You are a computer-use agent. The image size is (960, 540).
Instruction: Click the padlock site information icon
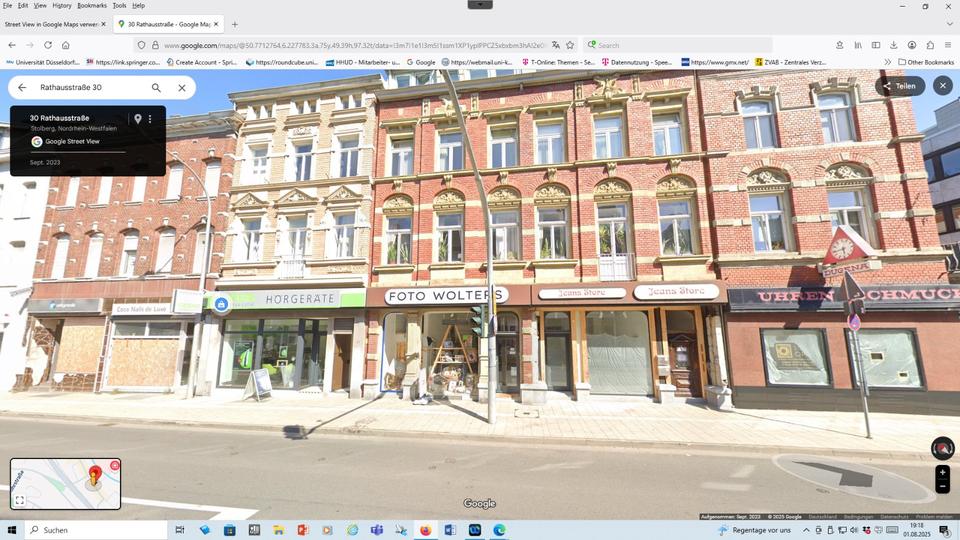tap(155, 45)
